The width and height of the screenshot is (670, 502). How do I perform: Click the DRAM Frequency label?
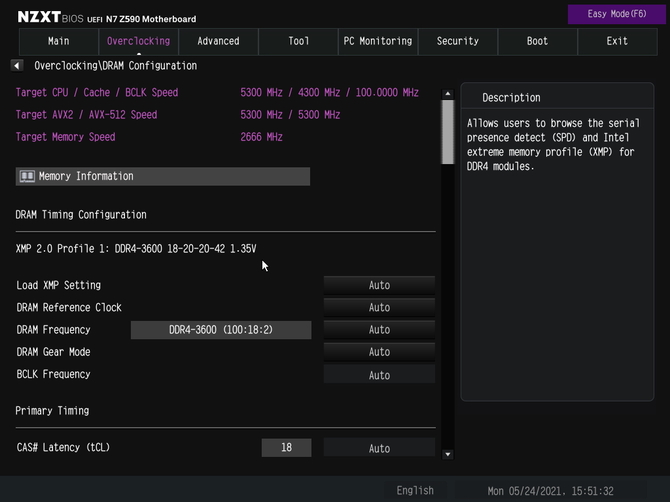tap(53, 330)
